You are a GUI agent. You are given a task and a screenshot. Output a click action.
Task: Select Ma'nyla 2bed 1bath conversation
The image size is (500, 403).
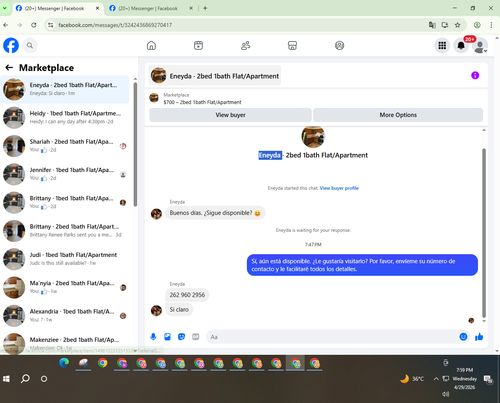[x=65, y=287]
